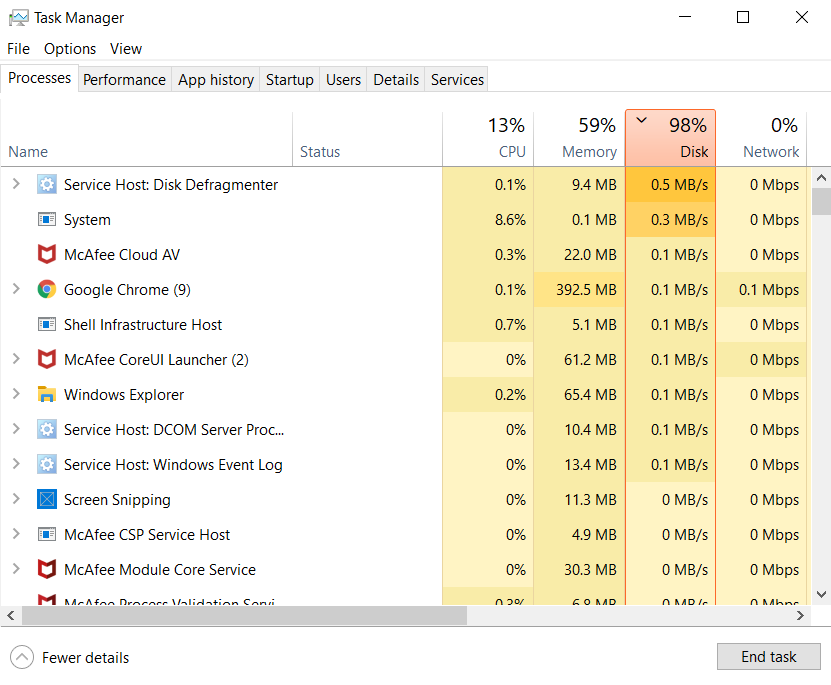Click the horizontal scrollbar left arrow
Image resolution: width=831 pixels, height=685 pixels.
pos(11,615)
